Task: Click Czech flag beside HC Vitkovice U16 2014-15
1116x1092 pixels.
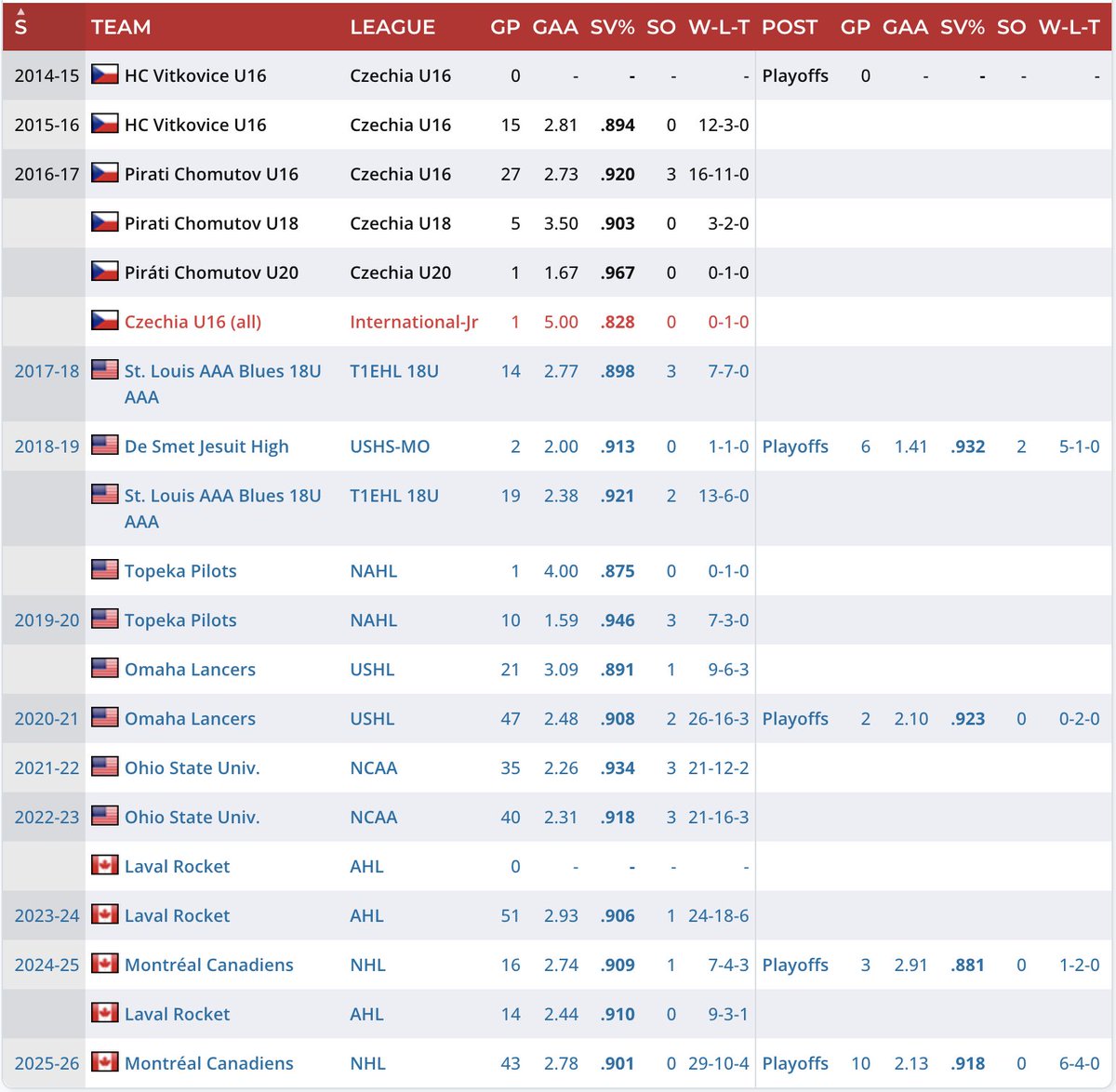Action: pos(104,74)
